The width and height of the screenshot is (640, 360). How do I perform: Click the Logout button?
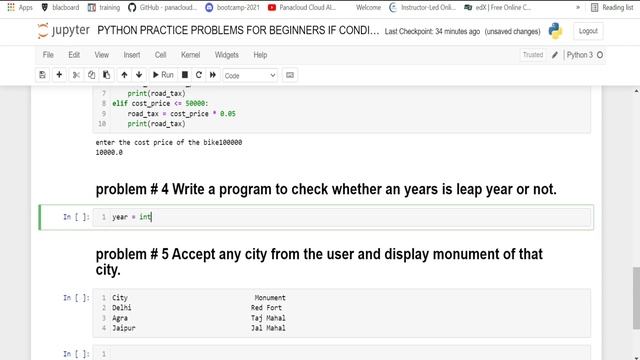point(588,31)
